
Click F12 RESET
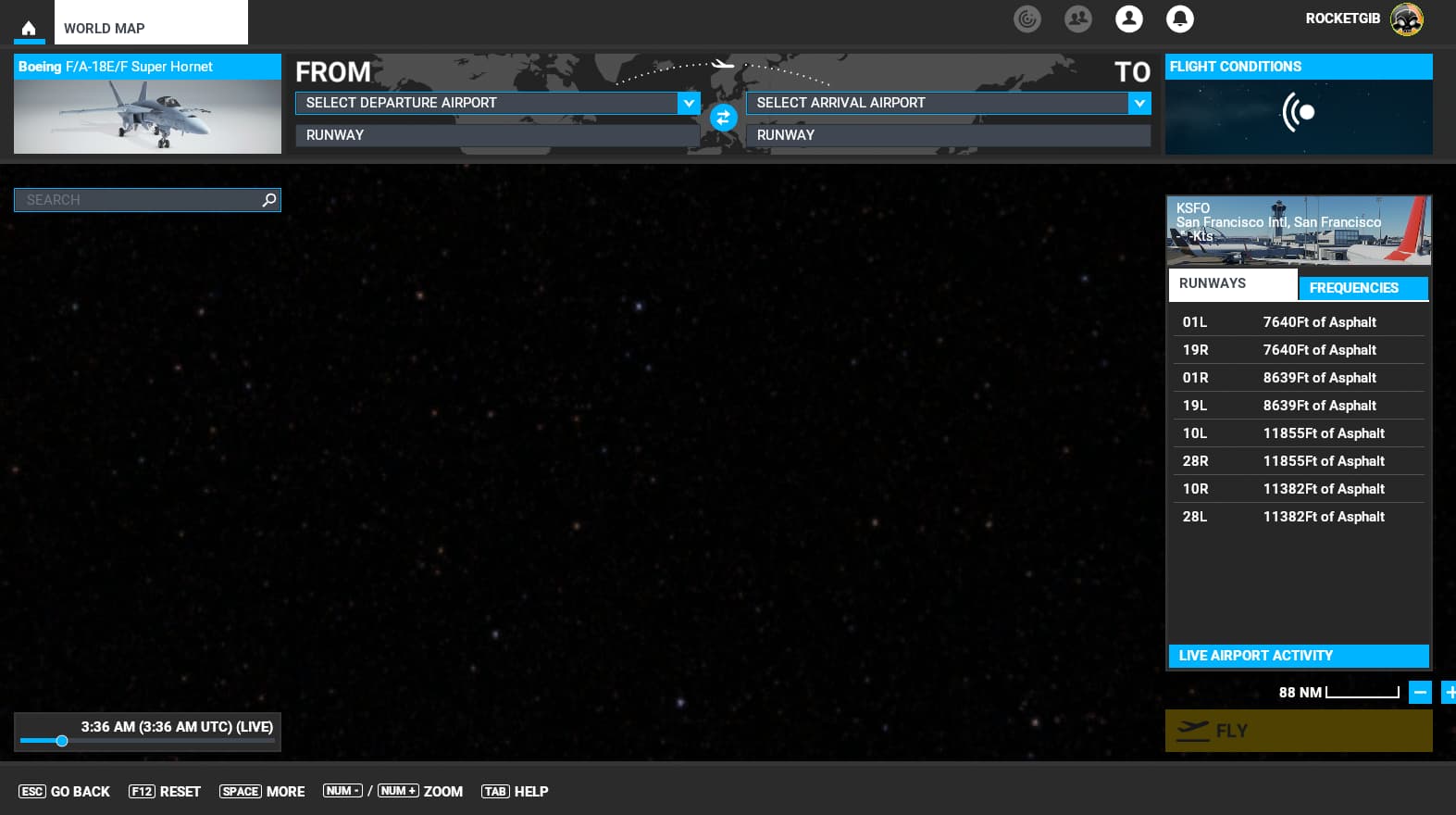pyautogui.click(x=165, y=792)
